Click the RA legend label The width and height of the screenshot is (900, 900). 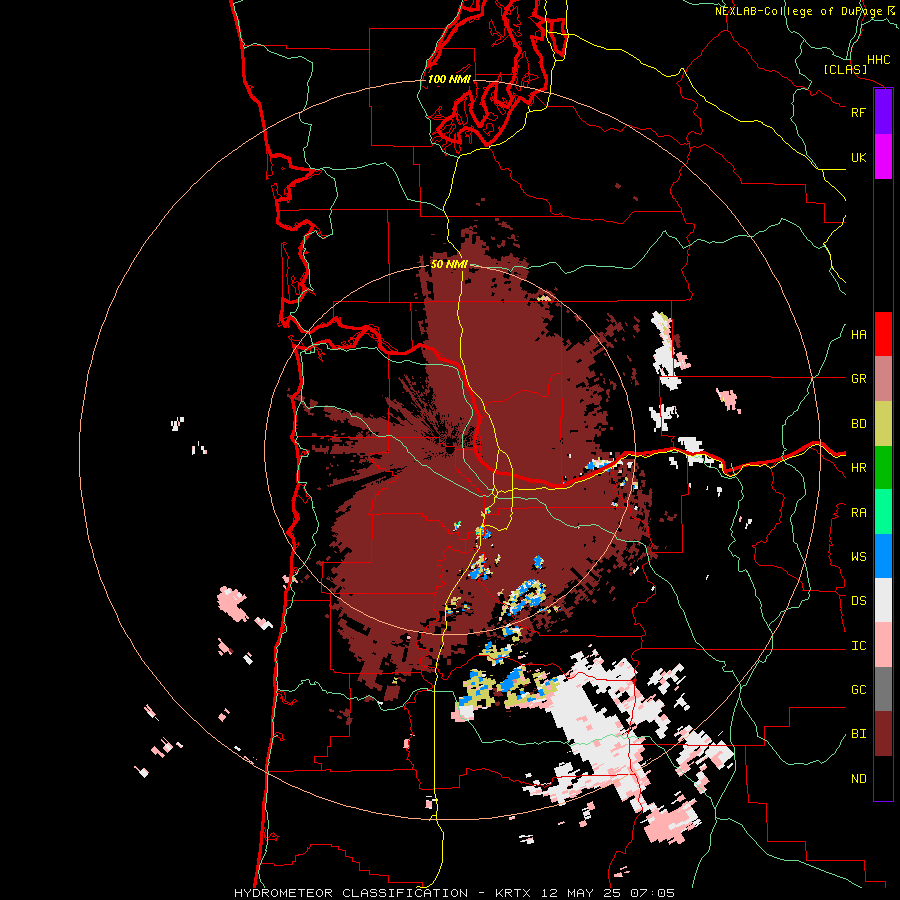coord(858,513)
